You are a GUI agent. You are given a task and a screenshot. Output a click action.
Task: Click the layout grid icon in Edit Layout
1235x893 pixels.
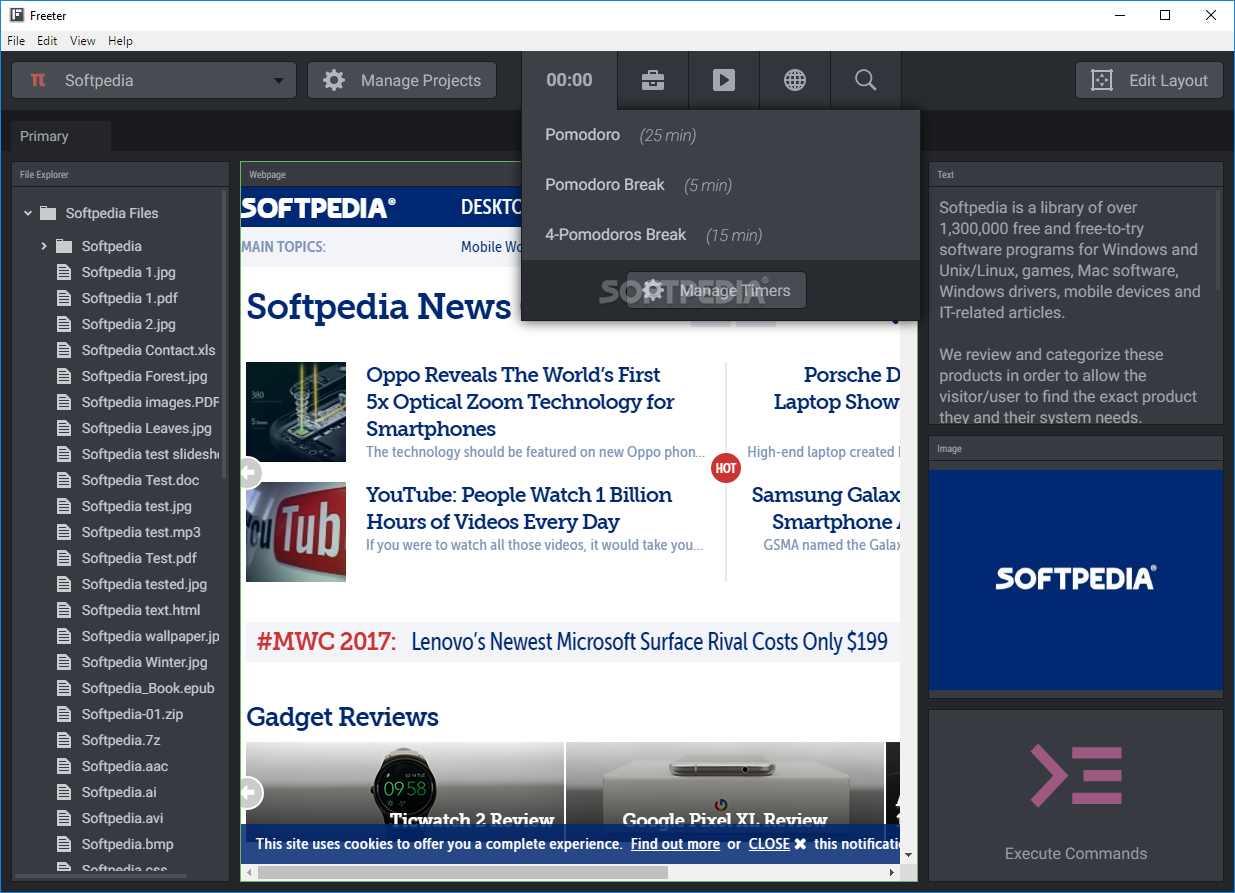[x=1102, y=81]
